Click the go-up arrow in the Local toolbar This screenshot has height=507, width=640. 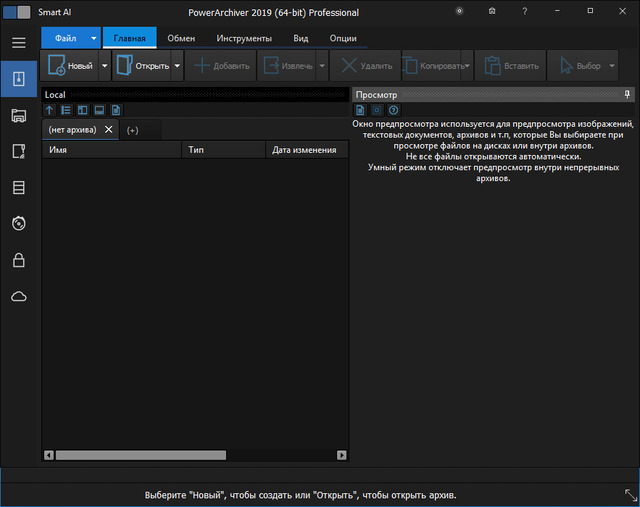[x=50, y=110]
